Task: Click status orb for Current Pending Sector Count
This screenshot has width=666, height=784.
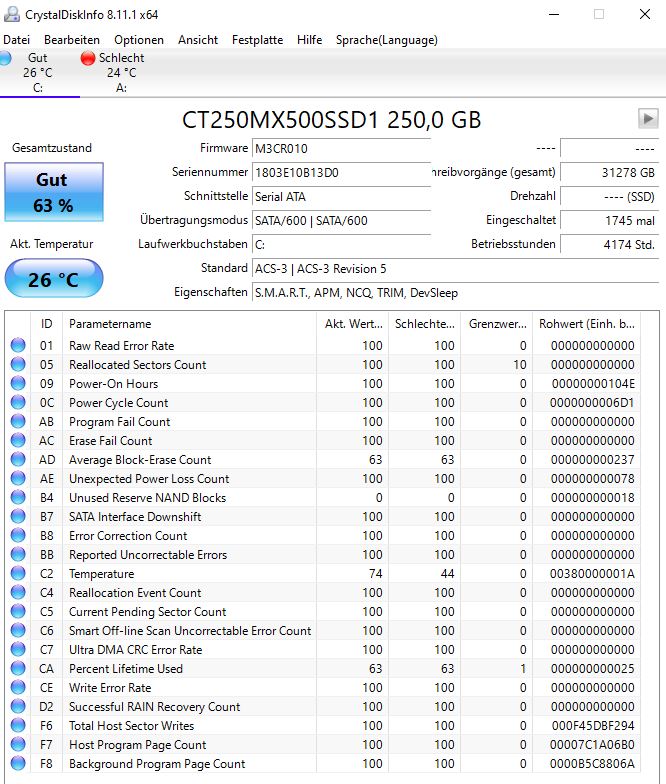Action: [x=18, y=611]
